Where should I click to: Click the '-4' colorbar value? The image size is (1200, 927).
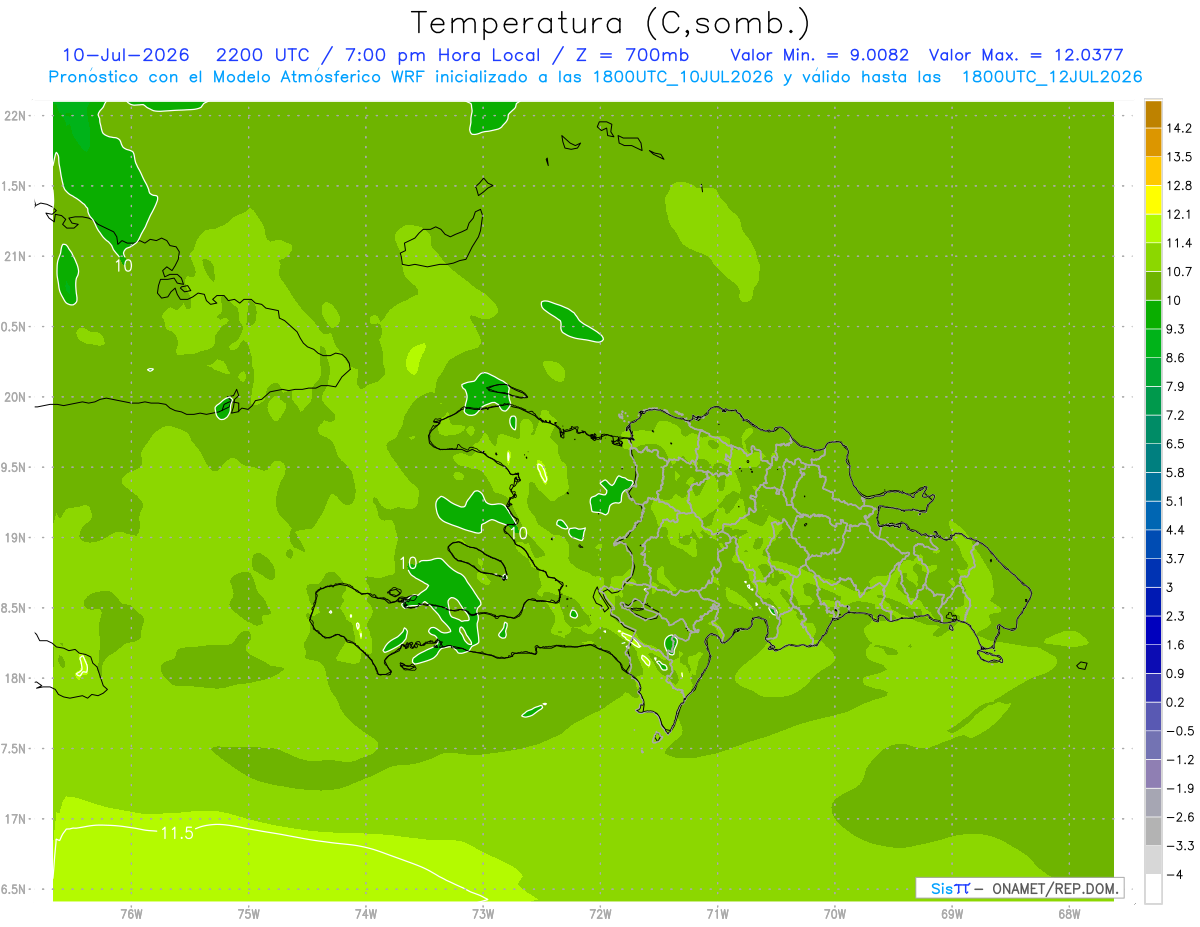pos(1174,875)
